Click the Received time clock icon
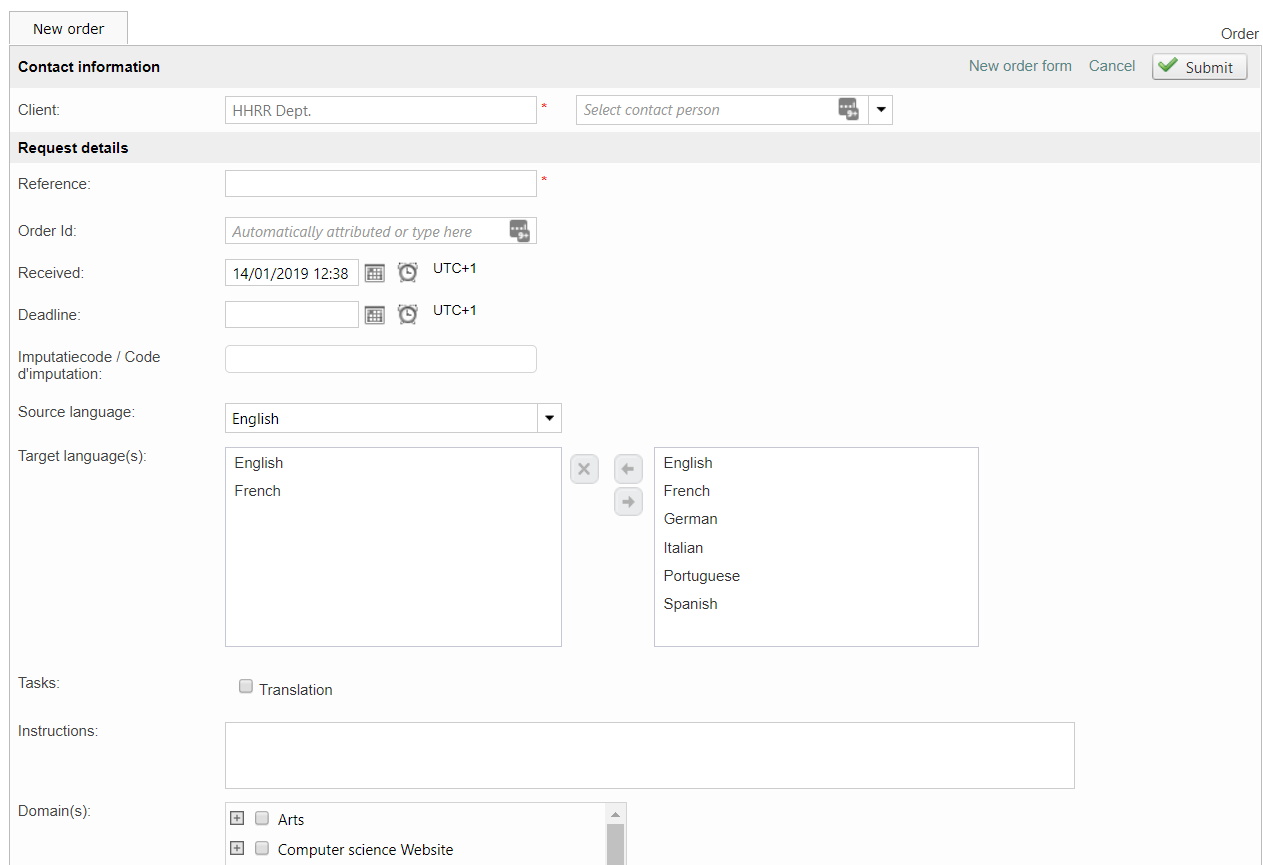Viewport: 1263px width, 865px height. tap(408, 273)
